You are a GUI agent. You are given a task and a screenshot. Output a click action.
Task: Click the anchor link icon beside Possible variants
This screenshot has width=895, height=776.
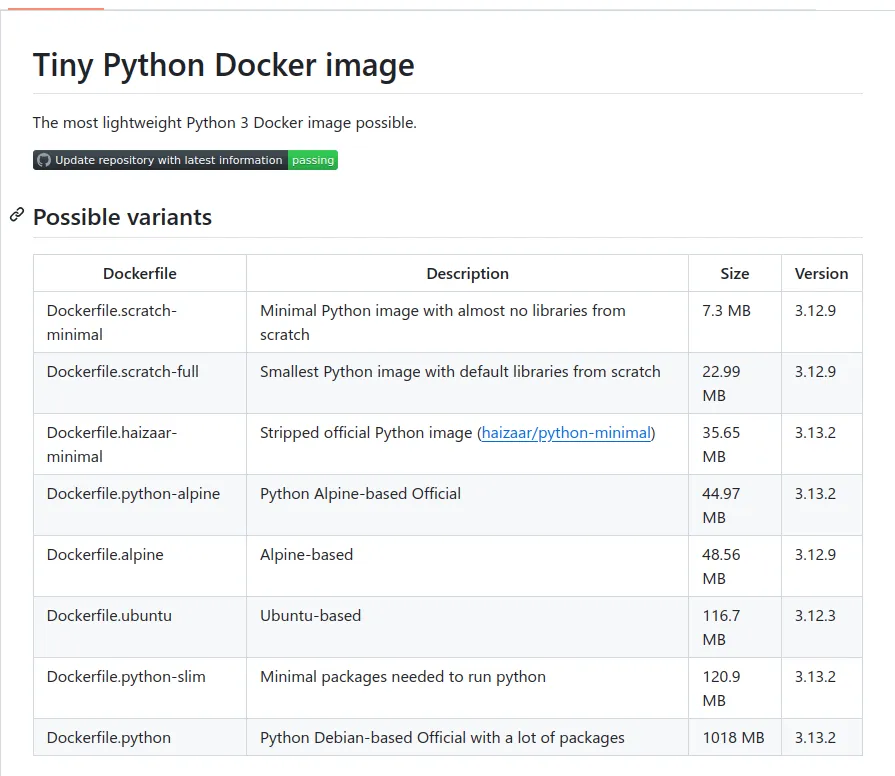17,215
